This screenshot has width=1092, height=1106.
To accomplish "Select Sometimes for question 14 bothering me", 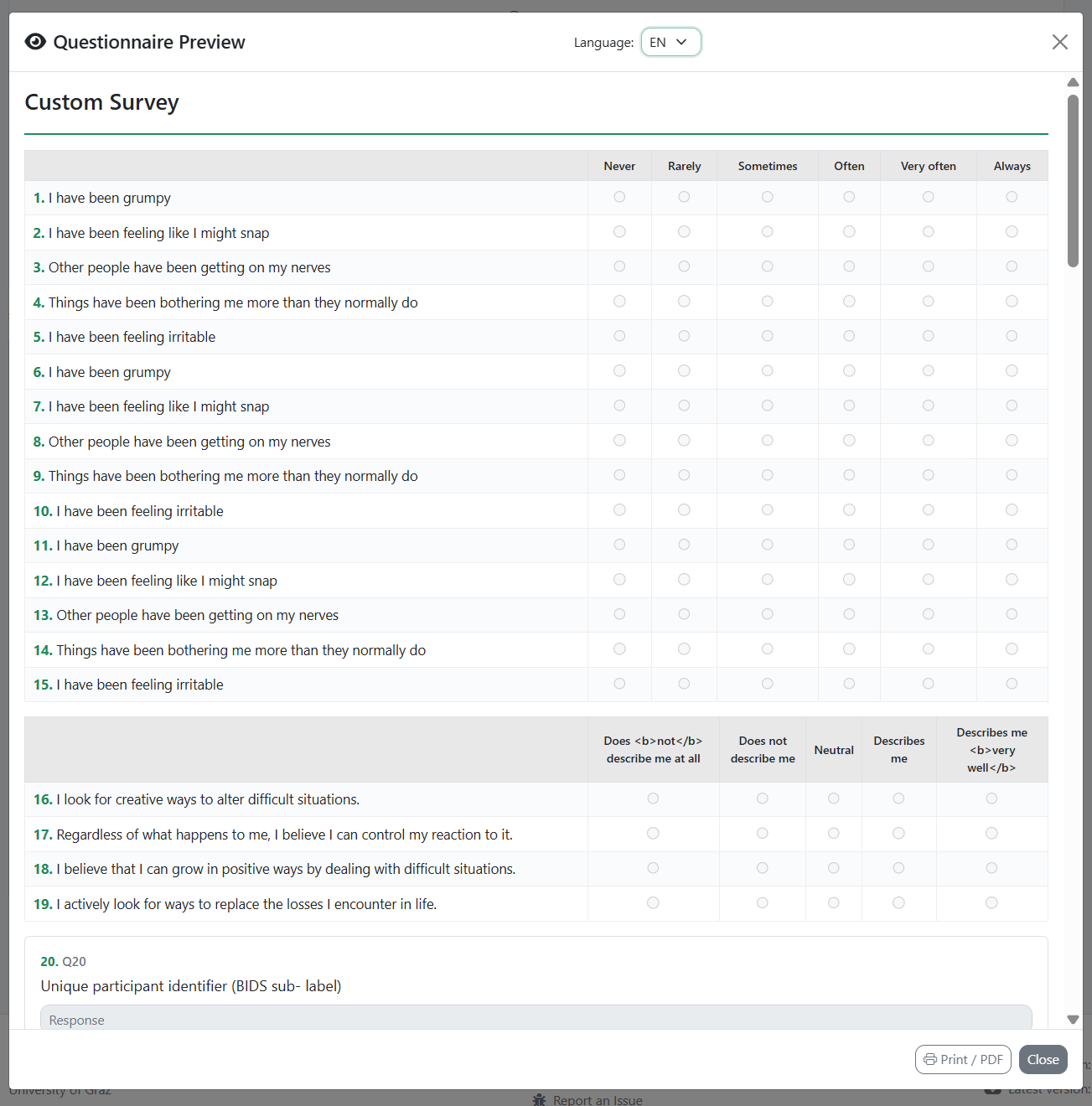I will click(767, 649).
